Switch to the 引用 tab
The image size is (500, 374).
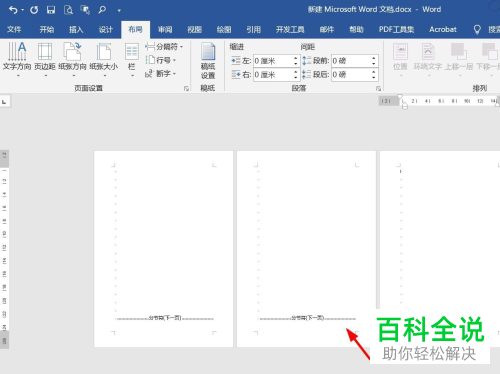(254, 30)
